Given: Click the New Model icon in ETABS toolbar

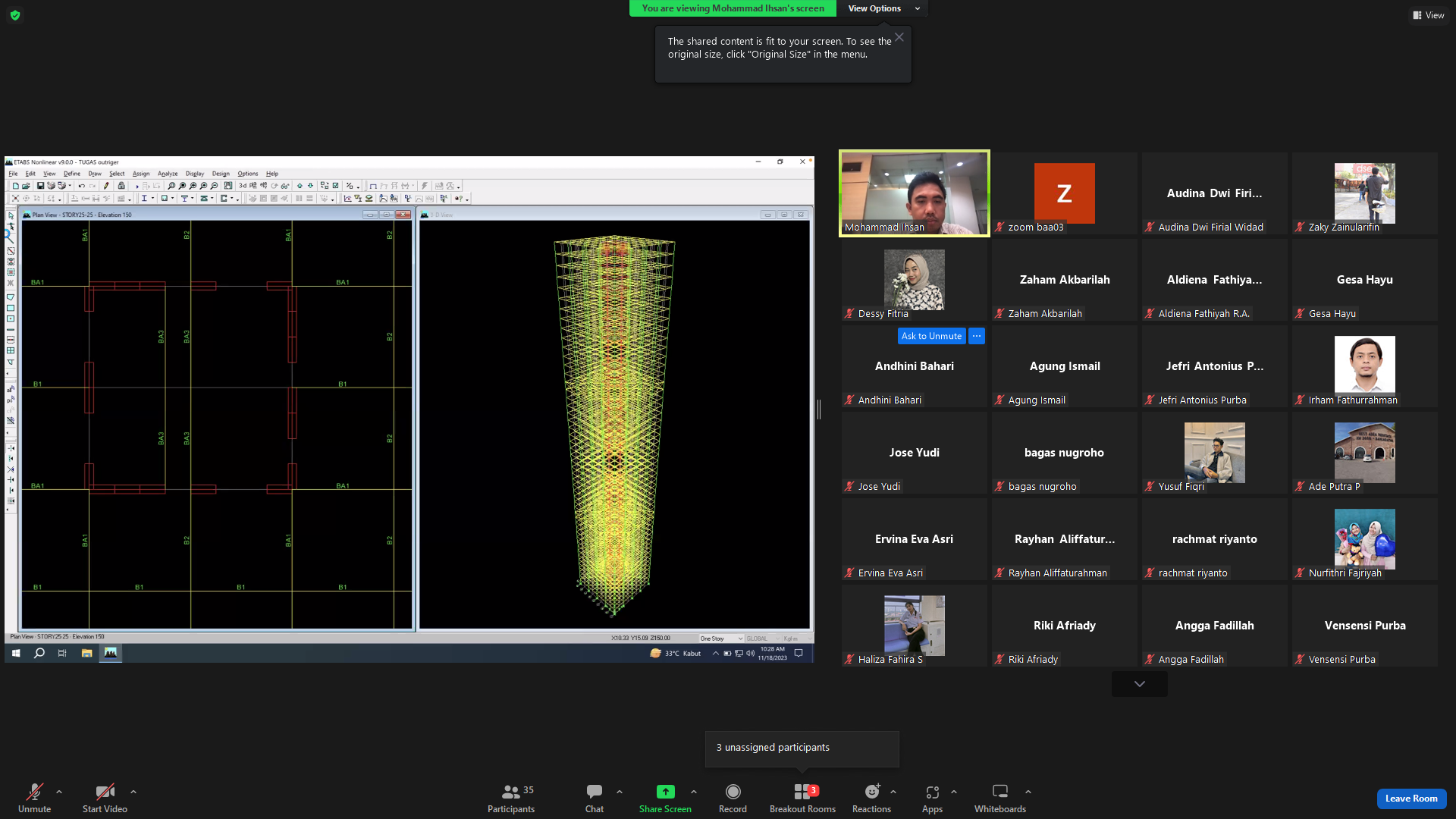Looking at the screenshot, I should 15,186.
